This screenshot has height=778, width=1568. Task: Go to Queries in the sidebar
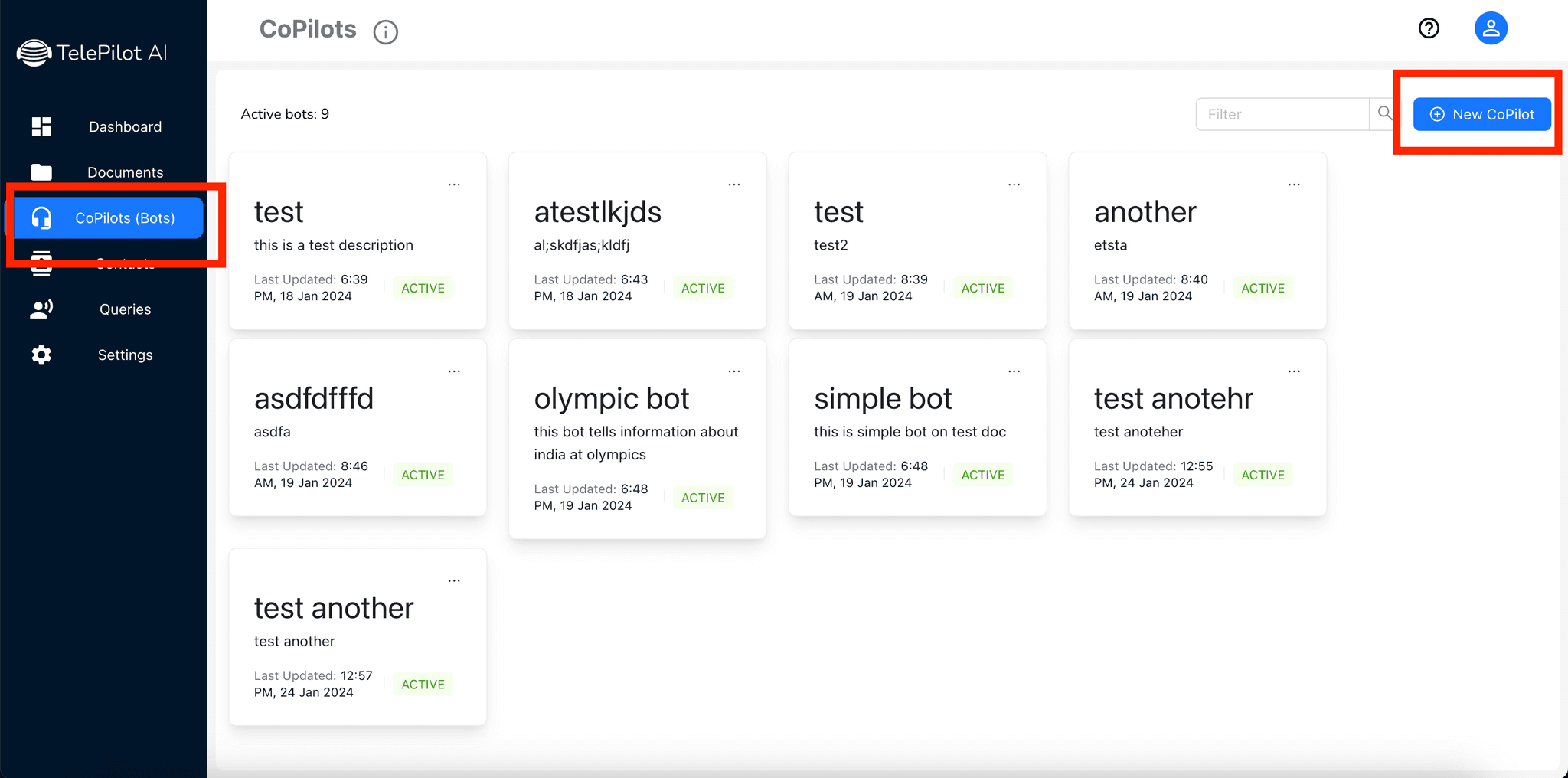click(125, 309)
